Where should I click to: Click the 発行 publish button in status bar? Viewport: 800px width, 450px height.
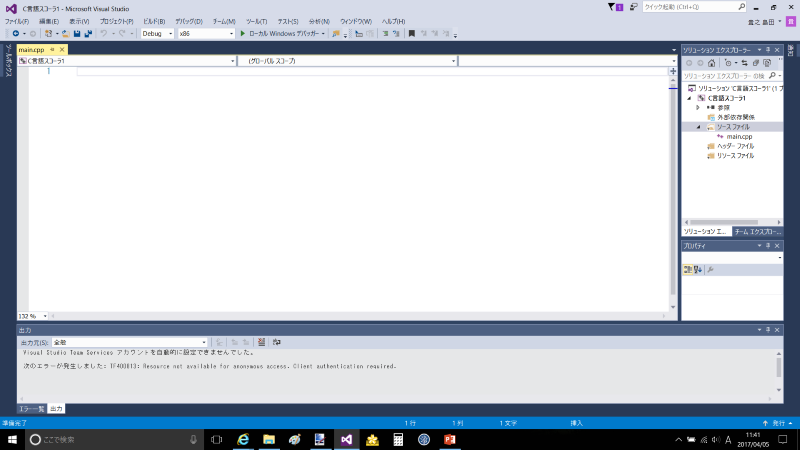(x=778, y=423)
